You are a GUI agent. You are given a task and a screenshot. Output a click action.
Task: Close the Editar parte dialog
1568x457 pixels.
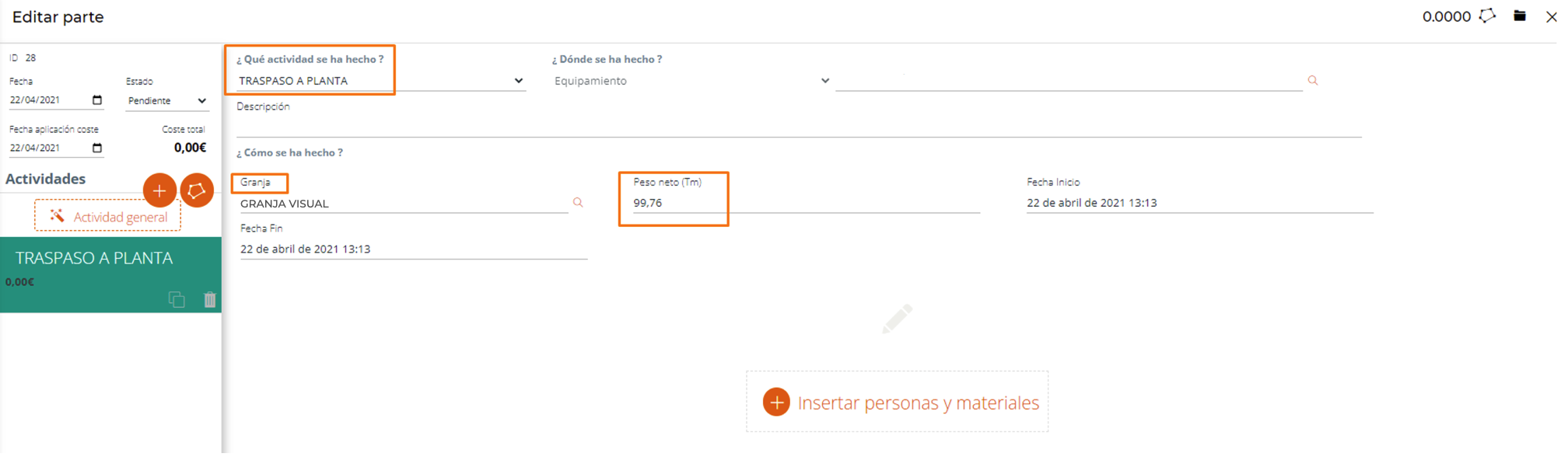tap(1551, 16)
